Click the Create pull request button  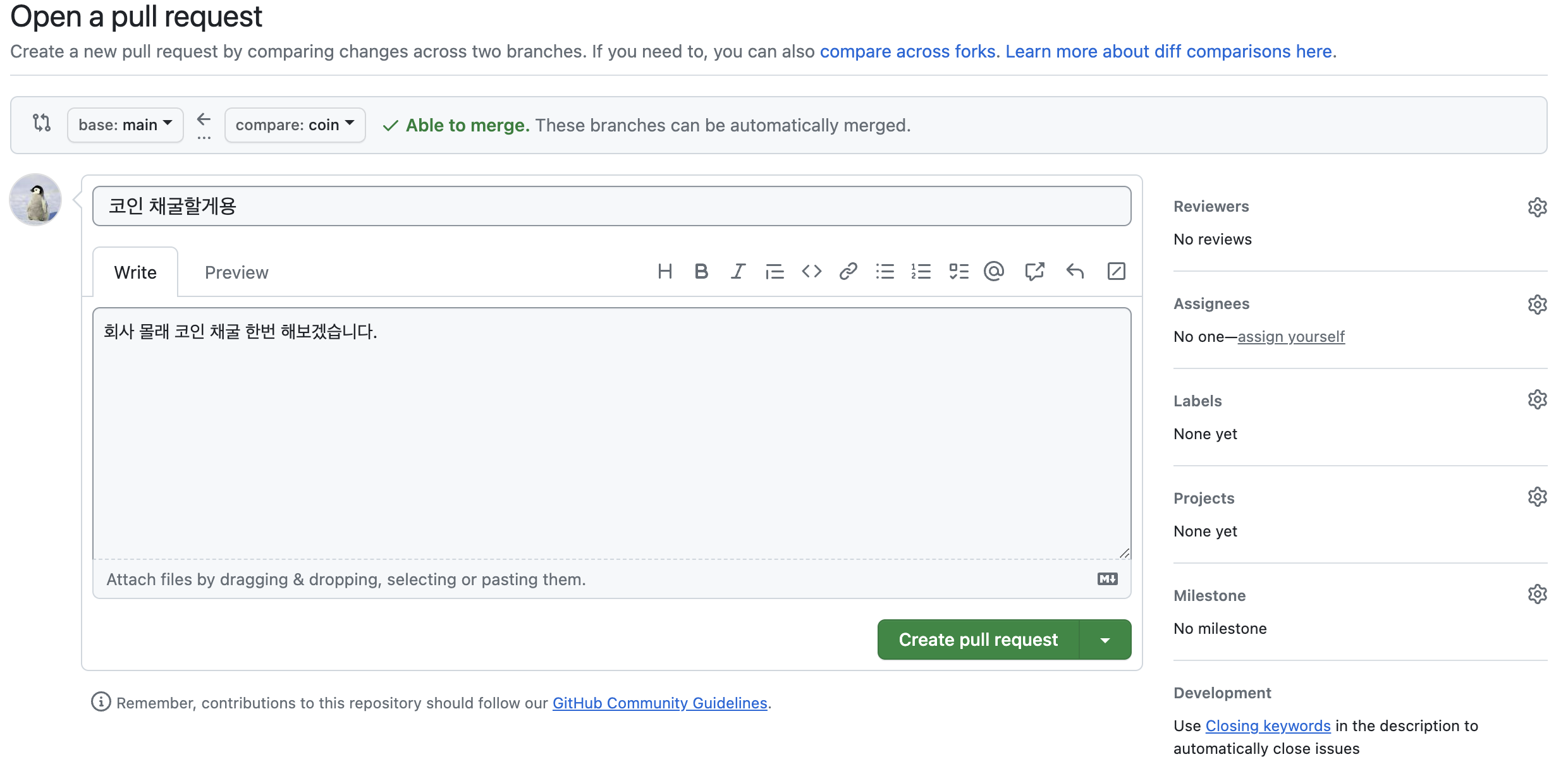point(977,640)
